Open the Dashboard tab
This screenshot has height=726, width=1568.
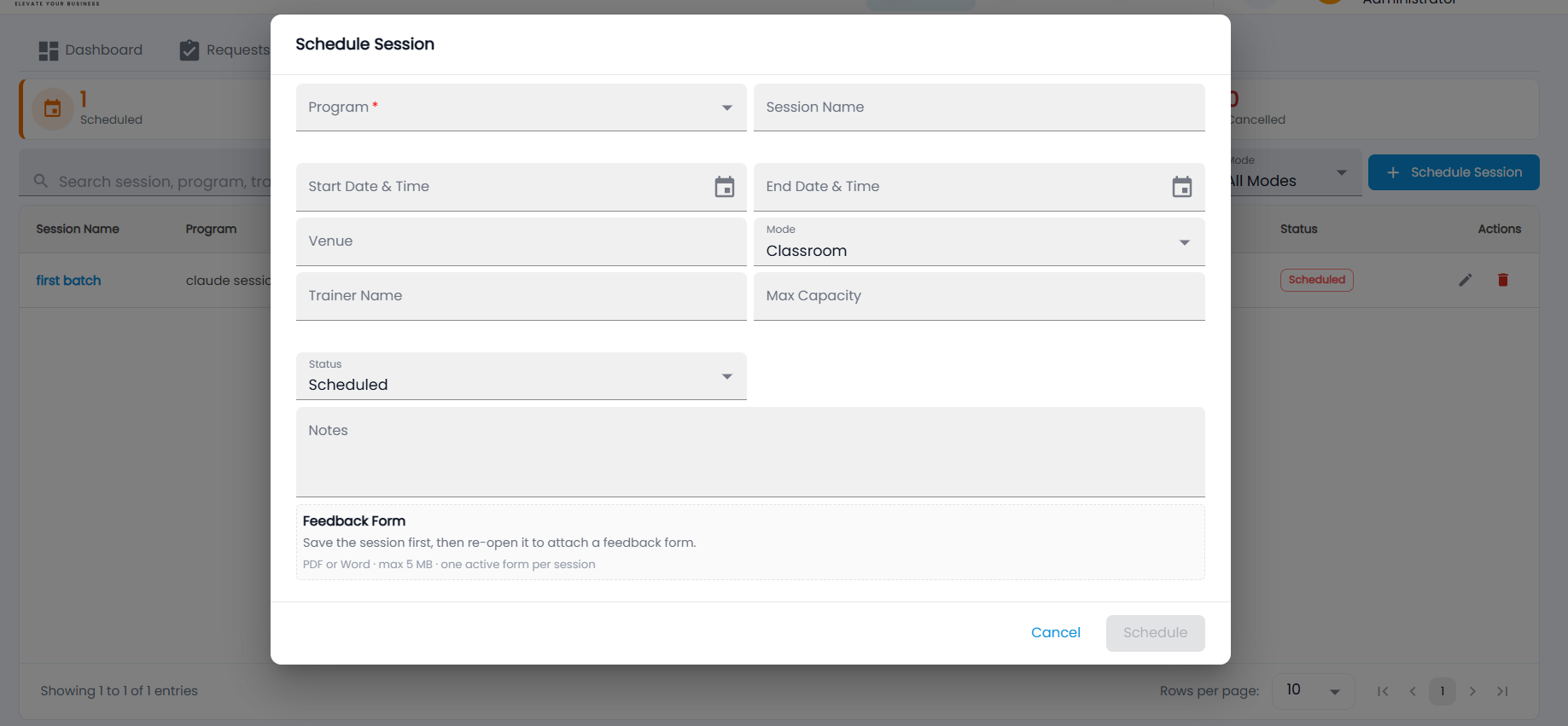[x=90, y=50]
